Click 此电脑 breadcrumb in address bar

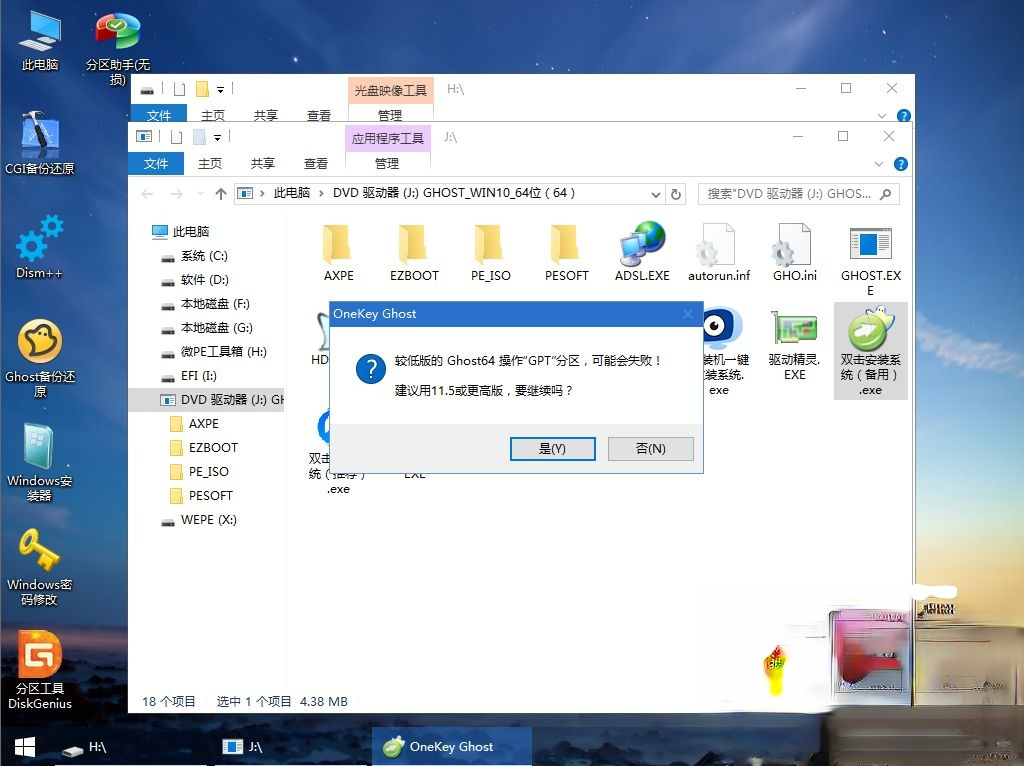point(292,193)
